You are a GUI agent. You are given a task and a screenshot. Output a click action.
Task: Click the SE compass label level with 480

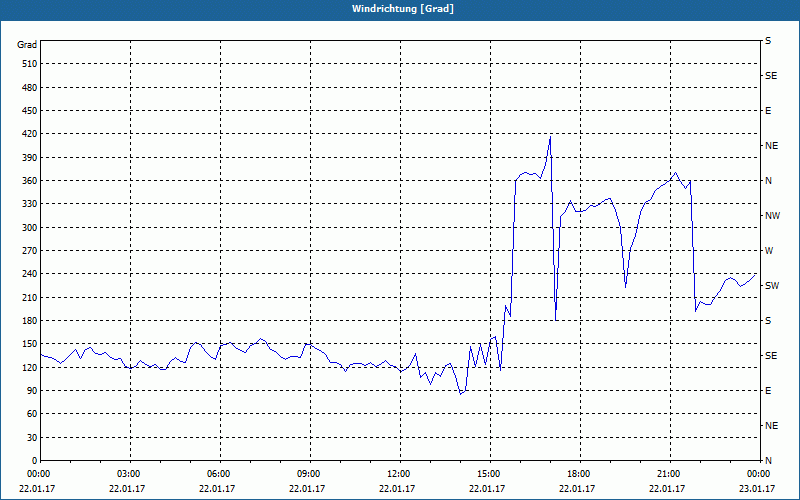click(x=771, y=76)
